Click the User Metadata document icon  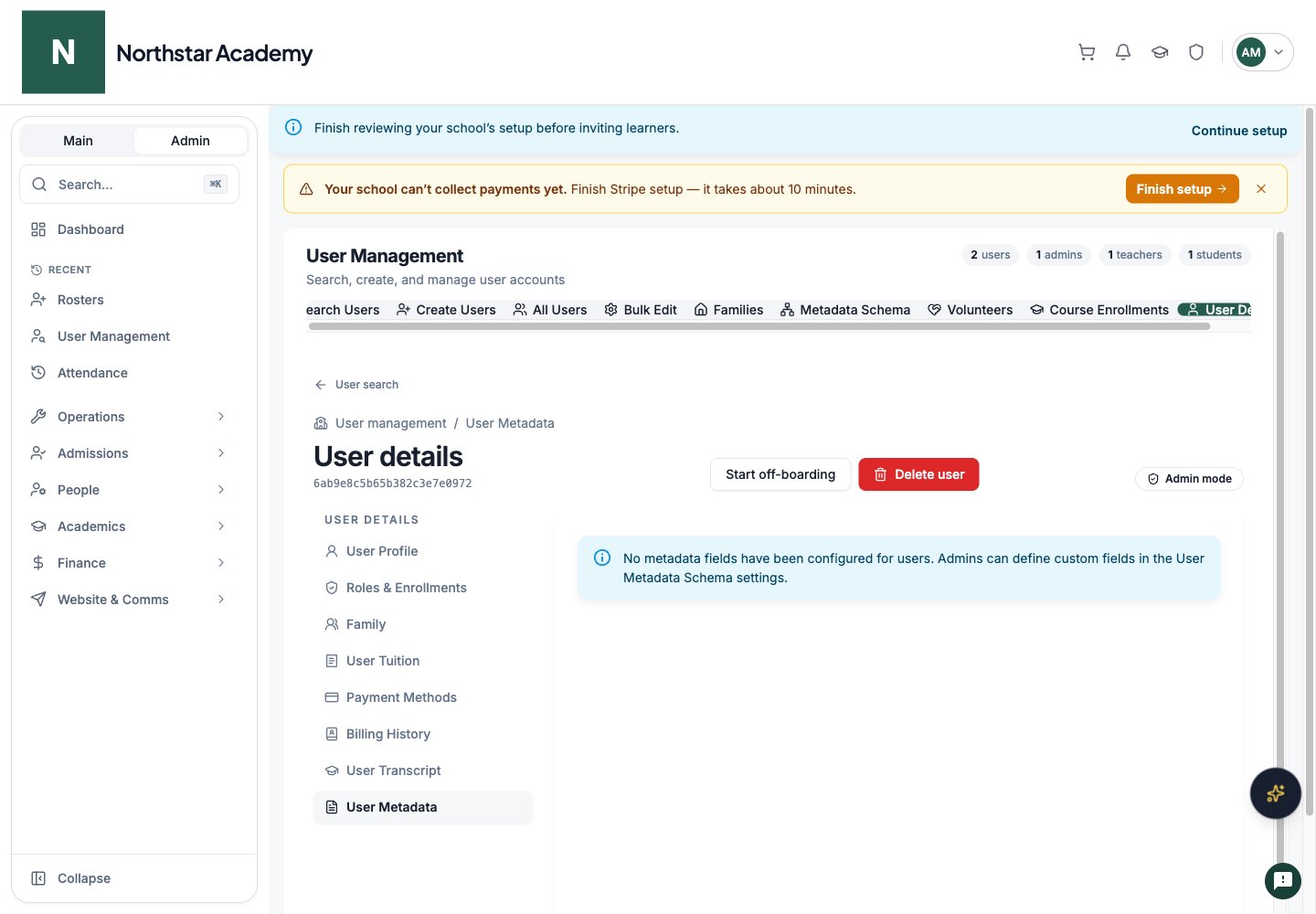332,807
